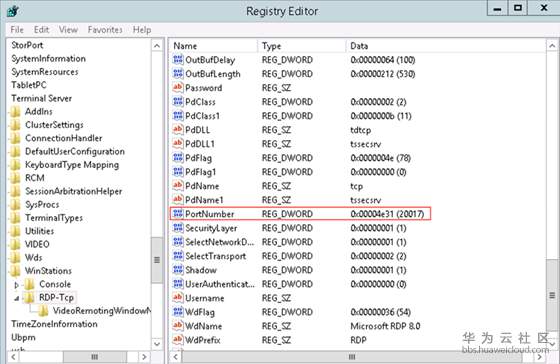The width and height of the screenshot is (560, 364).
Task: Select the Terminal Server tree item
Action: point(41,98)
